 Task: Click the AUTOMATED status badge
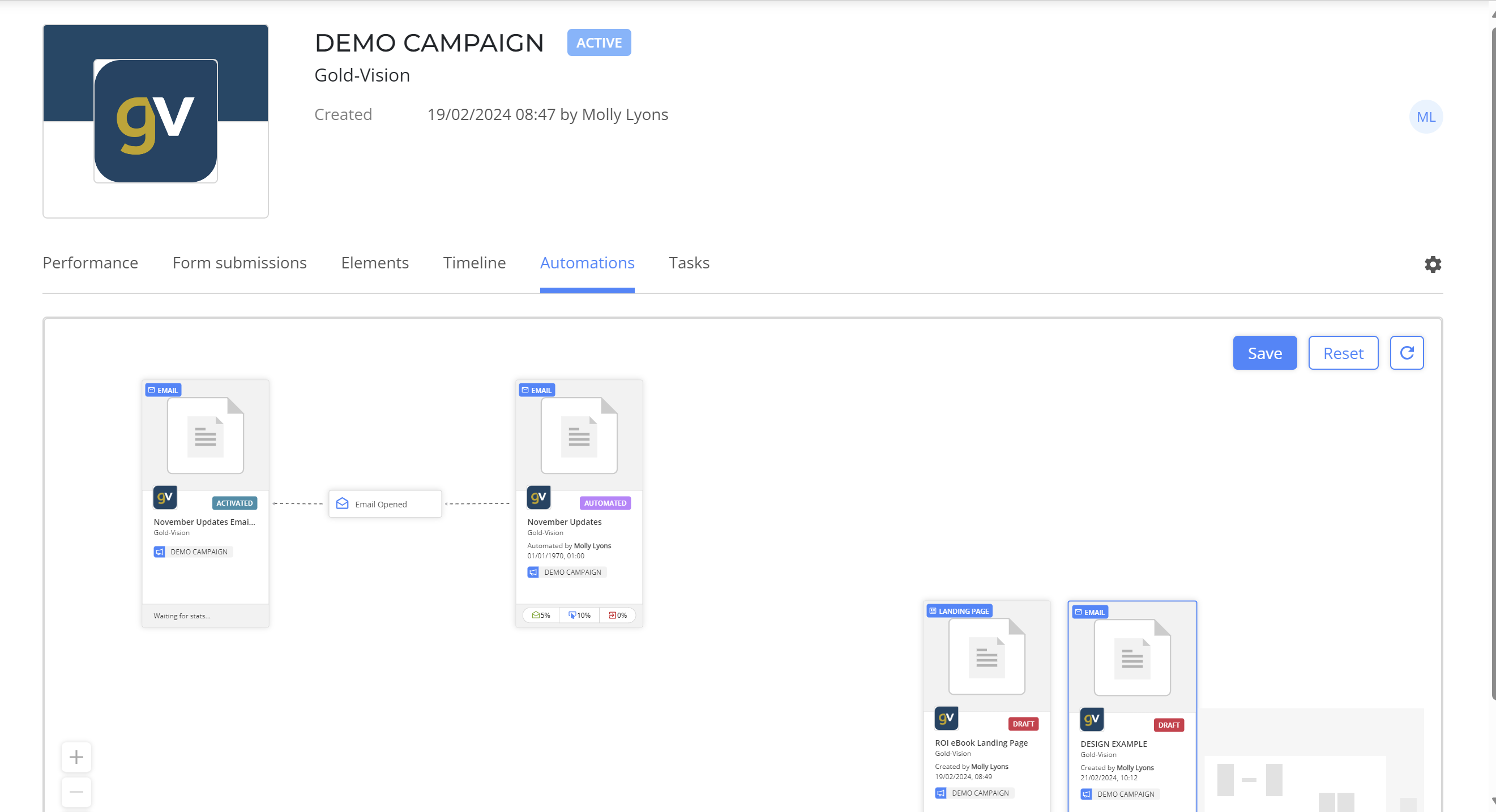pyautogui.click(x=605, y=503)
